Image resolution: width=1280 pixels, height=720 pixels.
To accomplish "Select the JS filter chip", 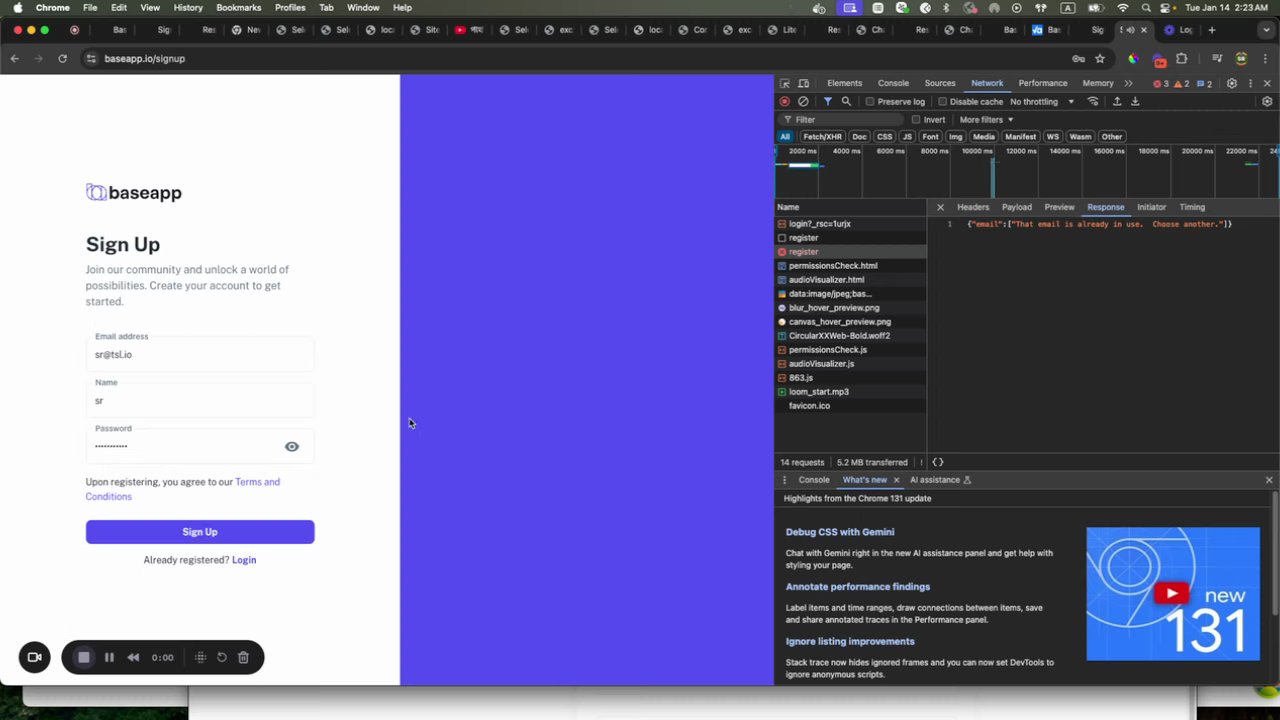I will click(907, 137).
